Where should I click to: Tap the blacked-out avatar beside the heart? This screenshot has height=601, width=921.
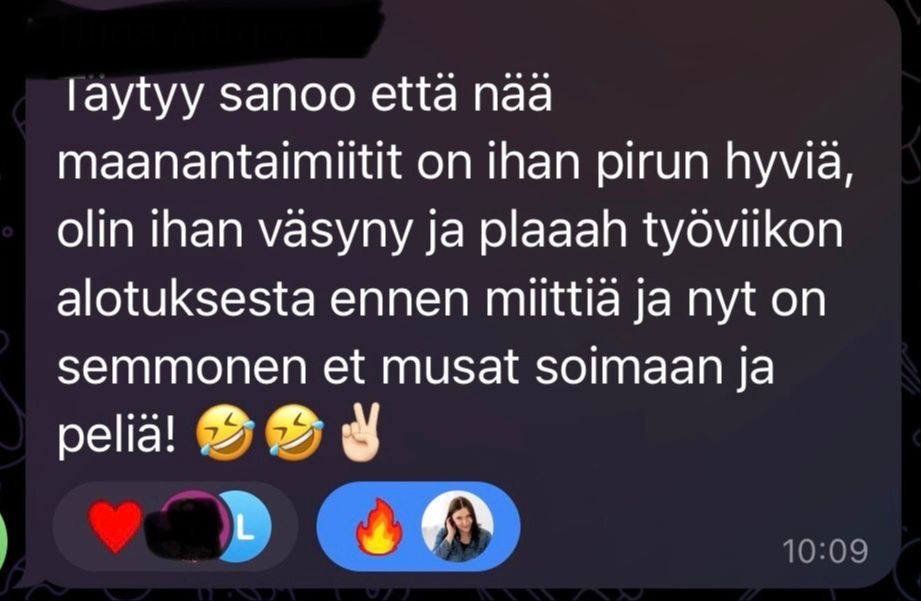[x=185, y=526]
